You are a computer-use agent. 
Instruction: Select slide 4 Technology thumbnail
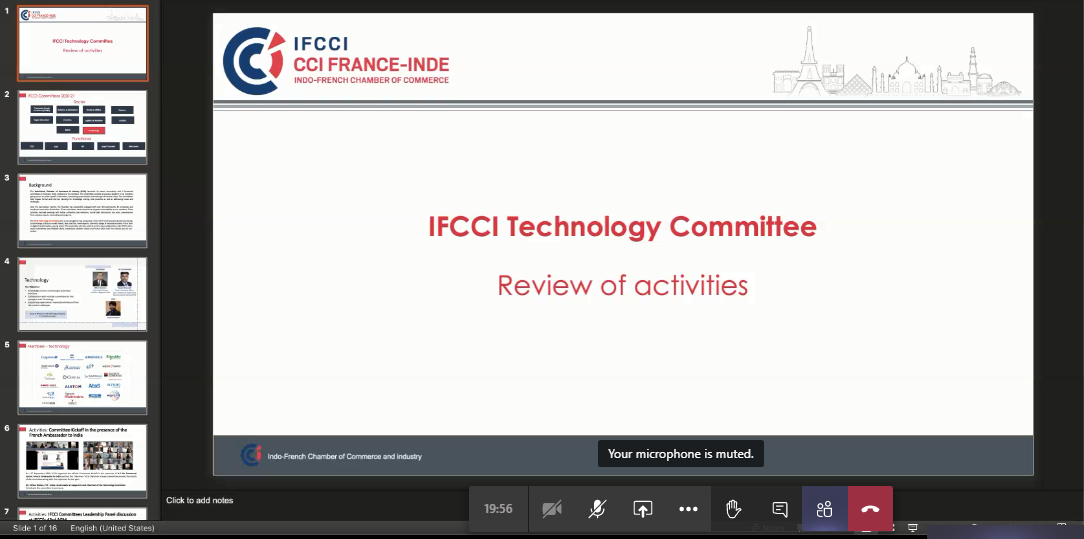click(84, 294)
